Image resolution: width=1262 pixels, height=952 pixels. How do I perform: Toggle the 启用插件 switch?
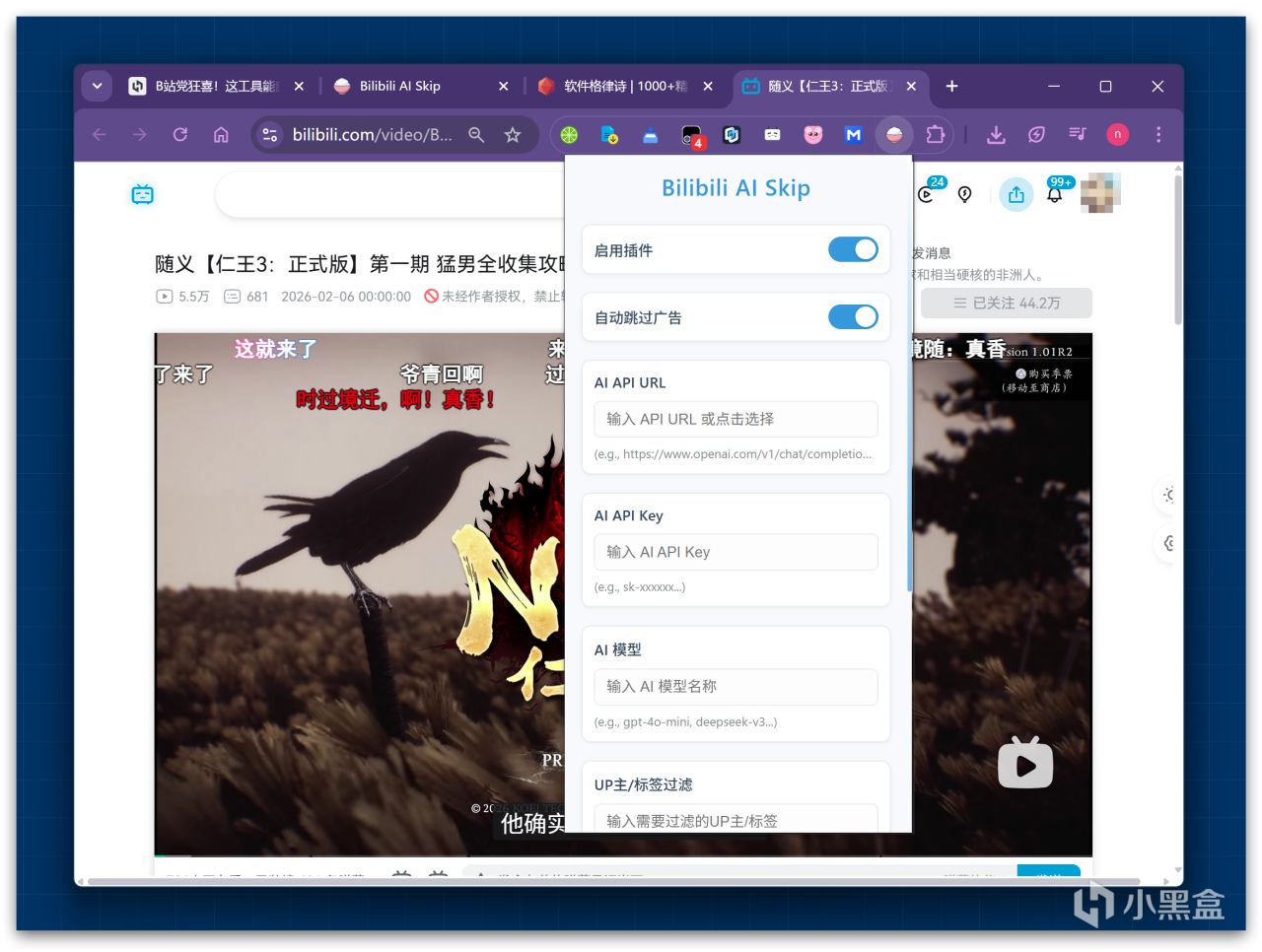click(853, 250)
